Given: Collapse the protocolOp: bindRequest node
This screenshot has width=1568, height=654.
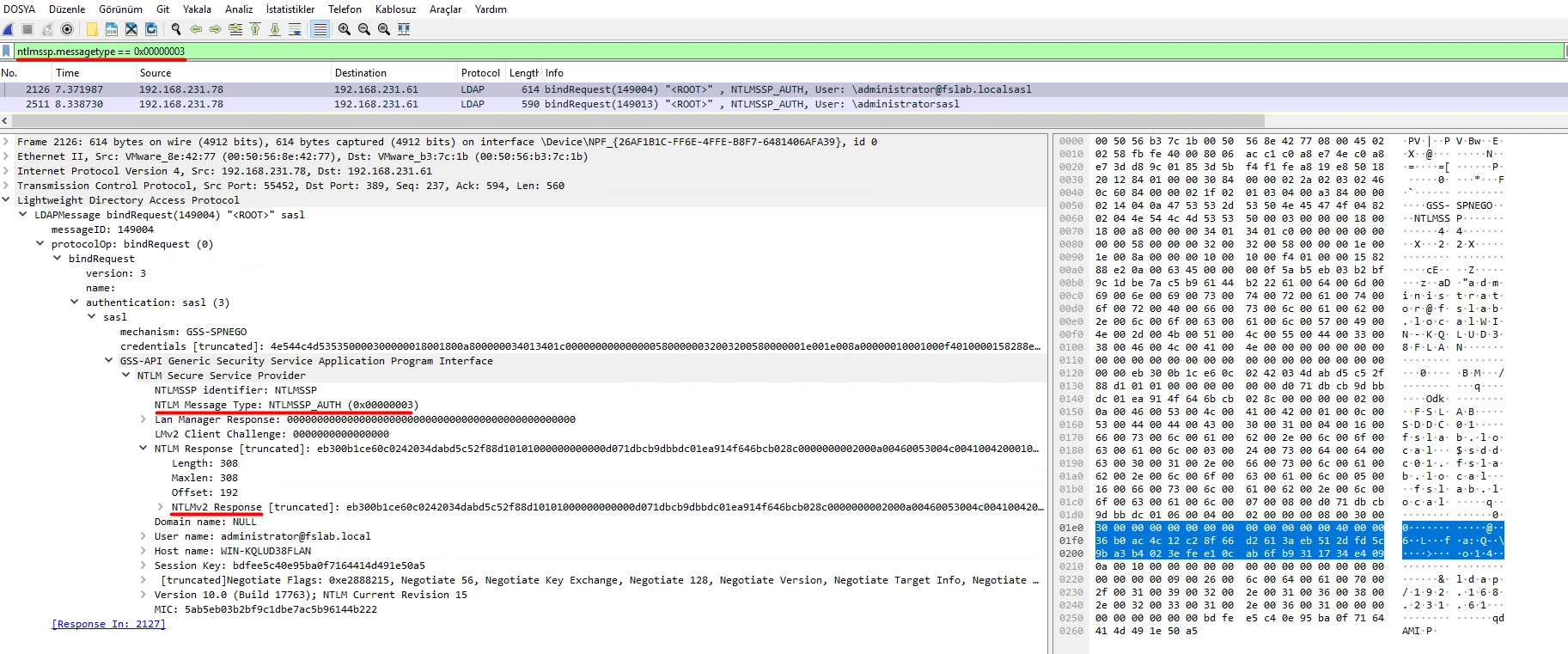Looking at the screenshot, I should tap(40, 244).
